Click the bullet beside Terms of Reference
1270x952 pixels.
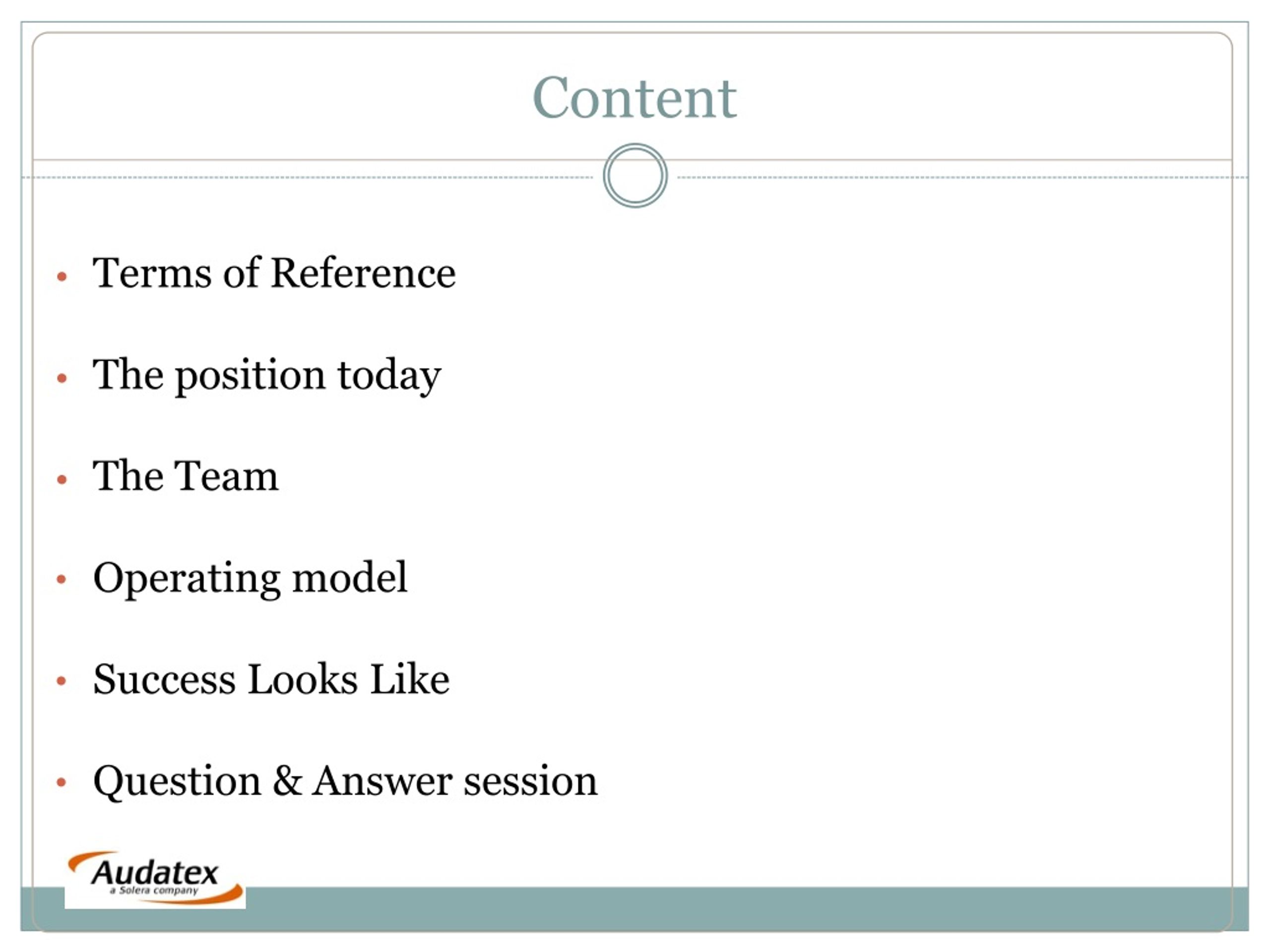pos(62,277)
